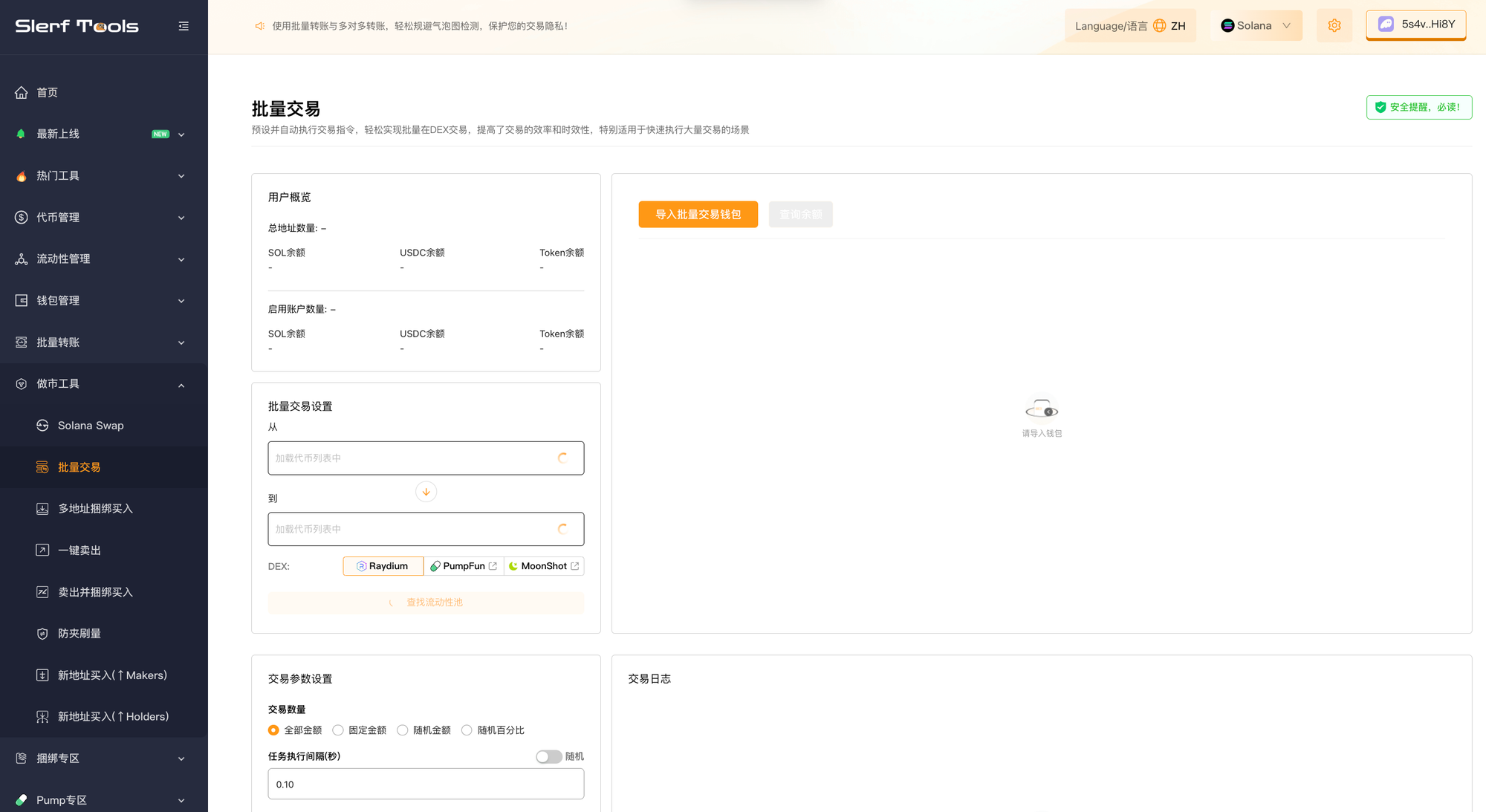
Task: Click the swap direction arrow between token fields
Action: [426, 492]
